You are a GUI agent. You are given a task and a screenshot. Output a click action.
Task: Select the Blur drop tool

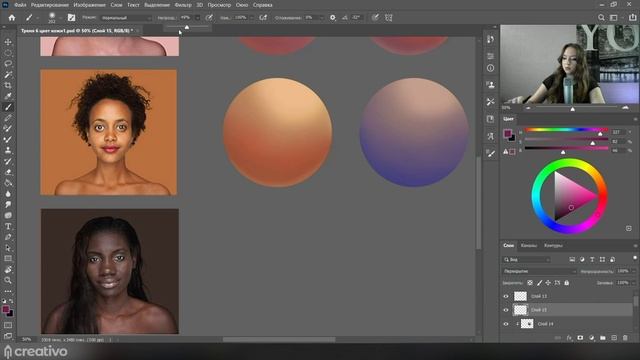[8, 193]
